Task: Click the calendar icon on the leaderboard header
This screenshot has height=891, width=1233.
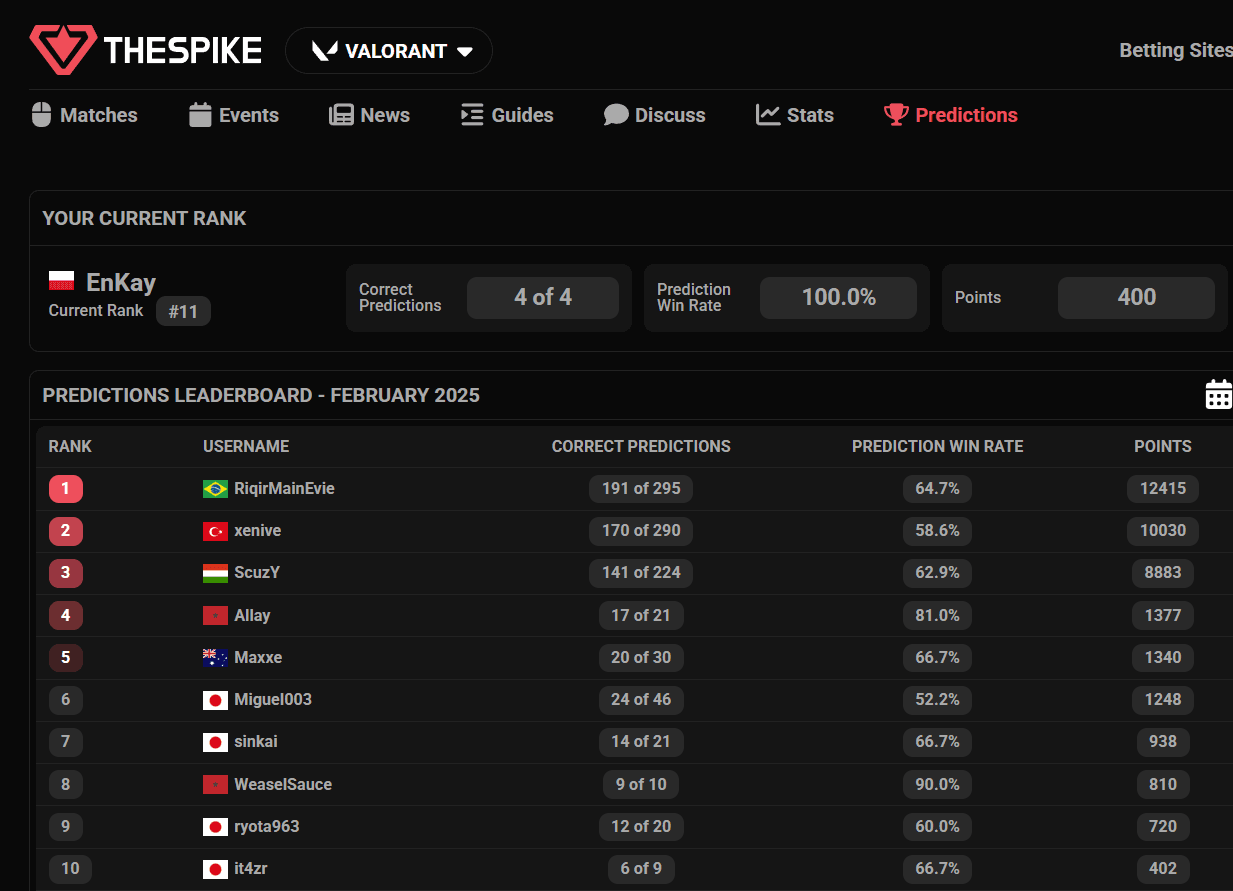Action: click(x=1218, y=394)
